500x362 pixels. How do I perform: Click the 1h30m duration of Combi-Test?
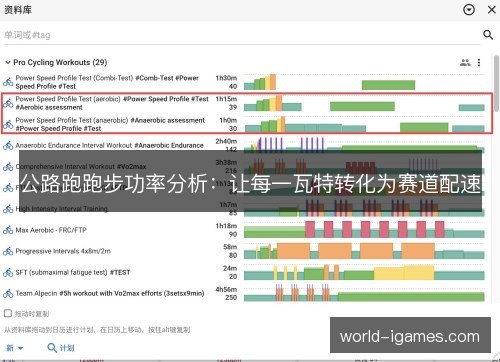226,78
